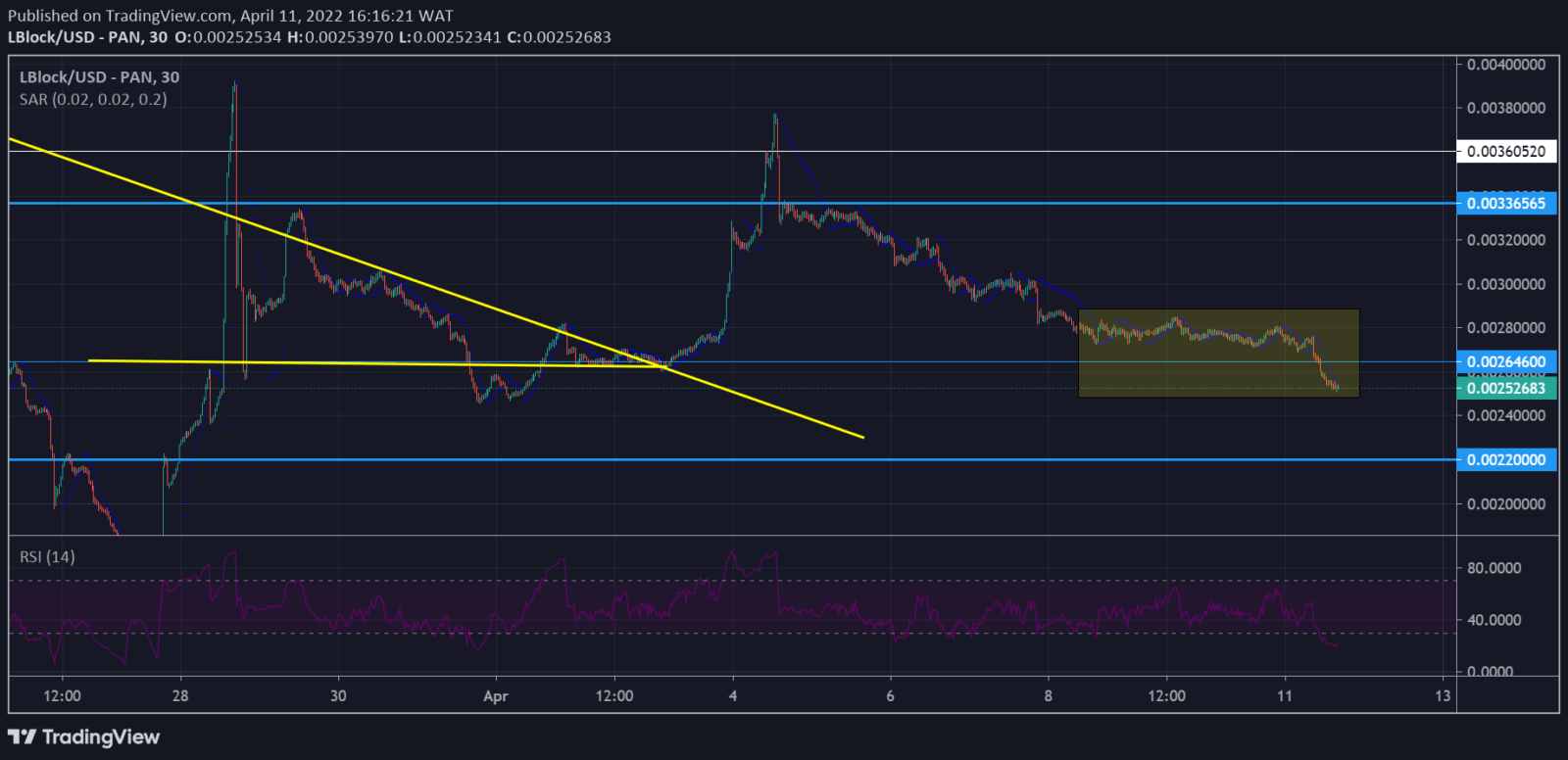Click the RSI (14) indicator label

[47, 556]
